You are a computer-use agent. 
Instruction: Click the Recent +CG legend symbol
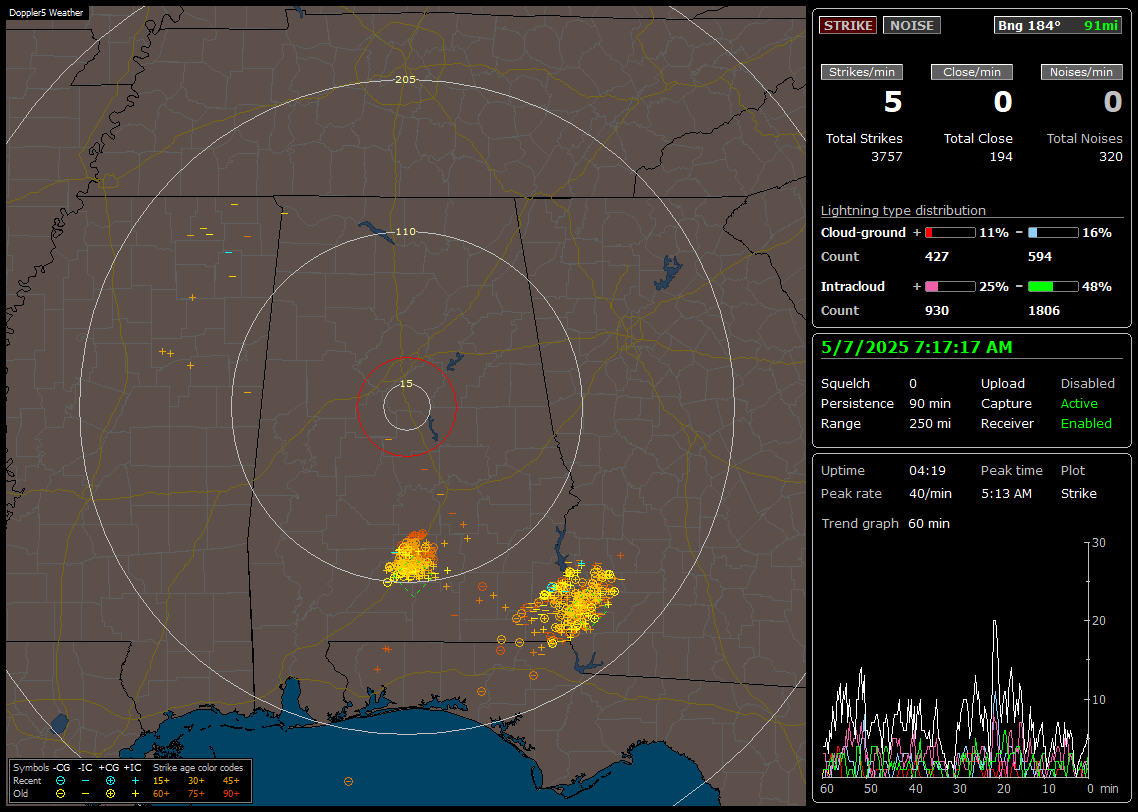coord(110,781)
